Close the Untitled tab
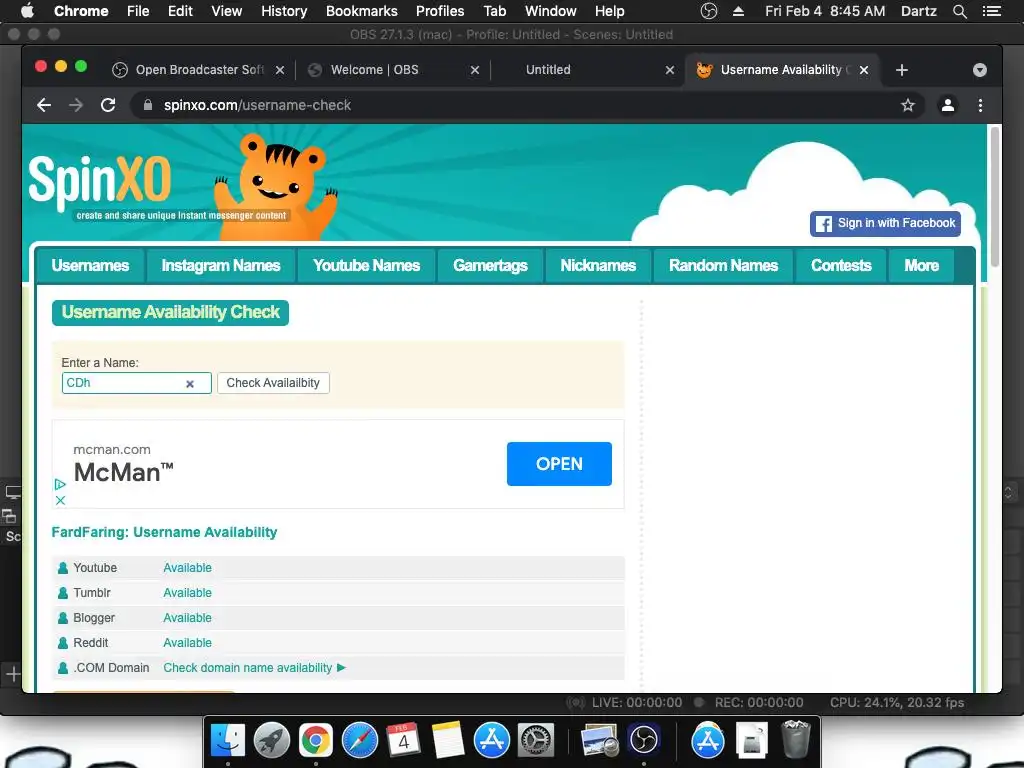This screenshot has height=768, width=1024. (x=669, y=70)
